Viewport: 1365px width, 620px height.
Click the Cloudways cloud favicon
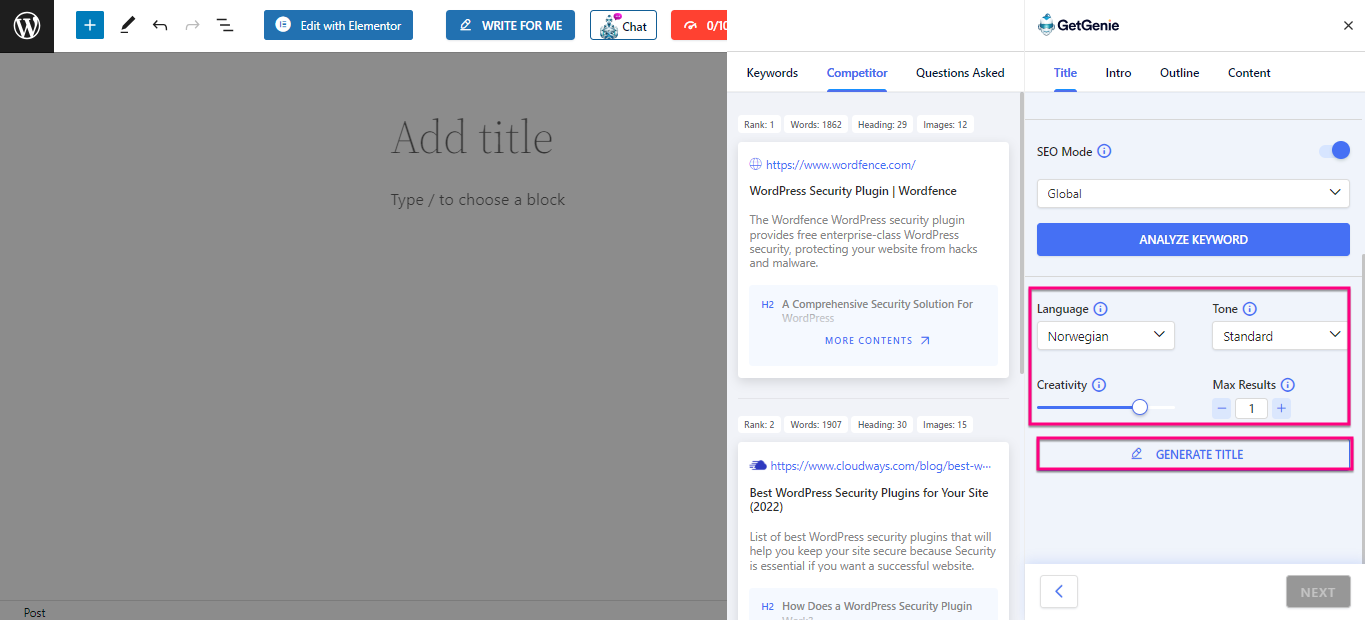[758, 465]
